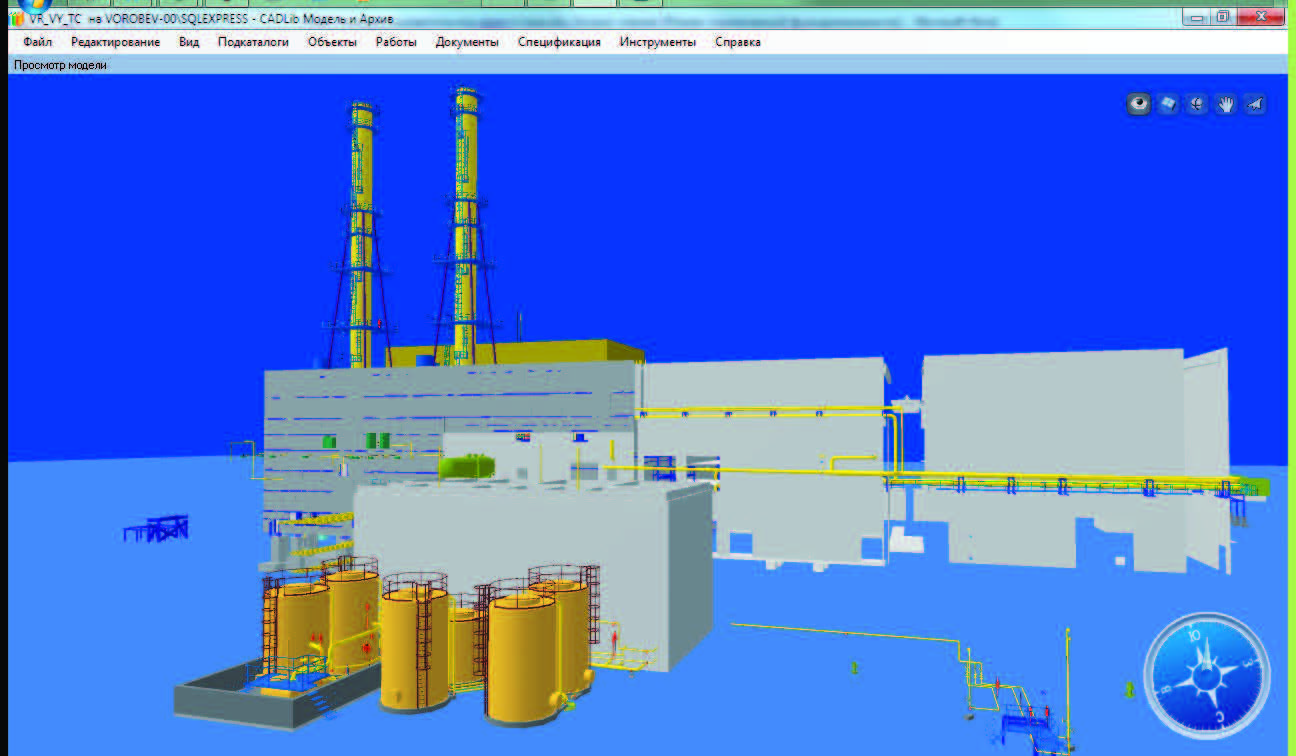
Task: Click the Просмотр модели panel header
Action: coord(60,65)
